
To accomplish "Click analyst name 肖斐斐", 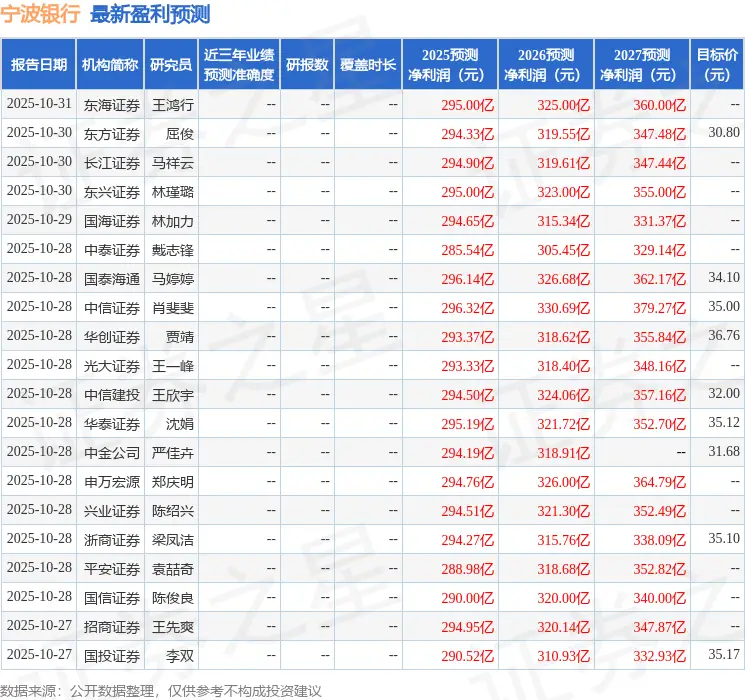I will click(173, 308).
